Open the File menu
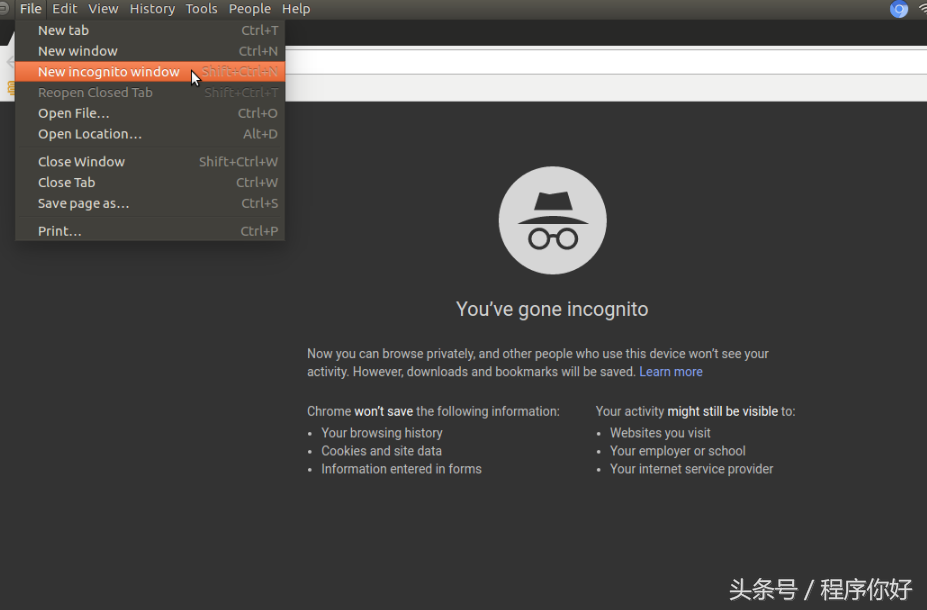The image size is (927, 610). 31,9
